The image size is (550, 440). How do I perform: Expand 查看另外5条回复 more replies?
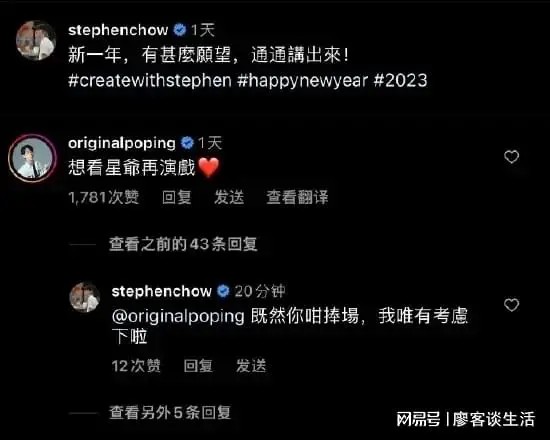tap(170, 413)
